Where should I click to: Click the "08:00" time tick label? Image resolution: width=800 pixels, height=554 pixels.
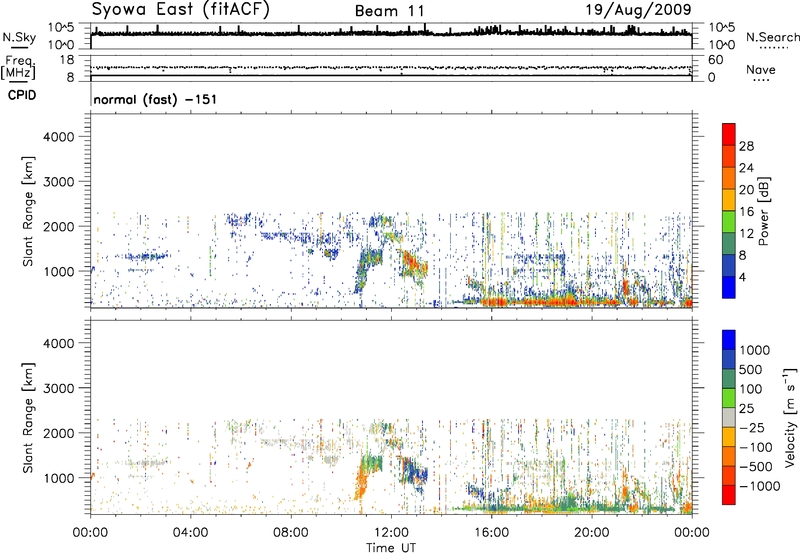click(290, 533)
